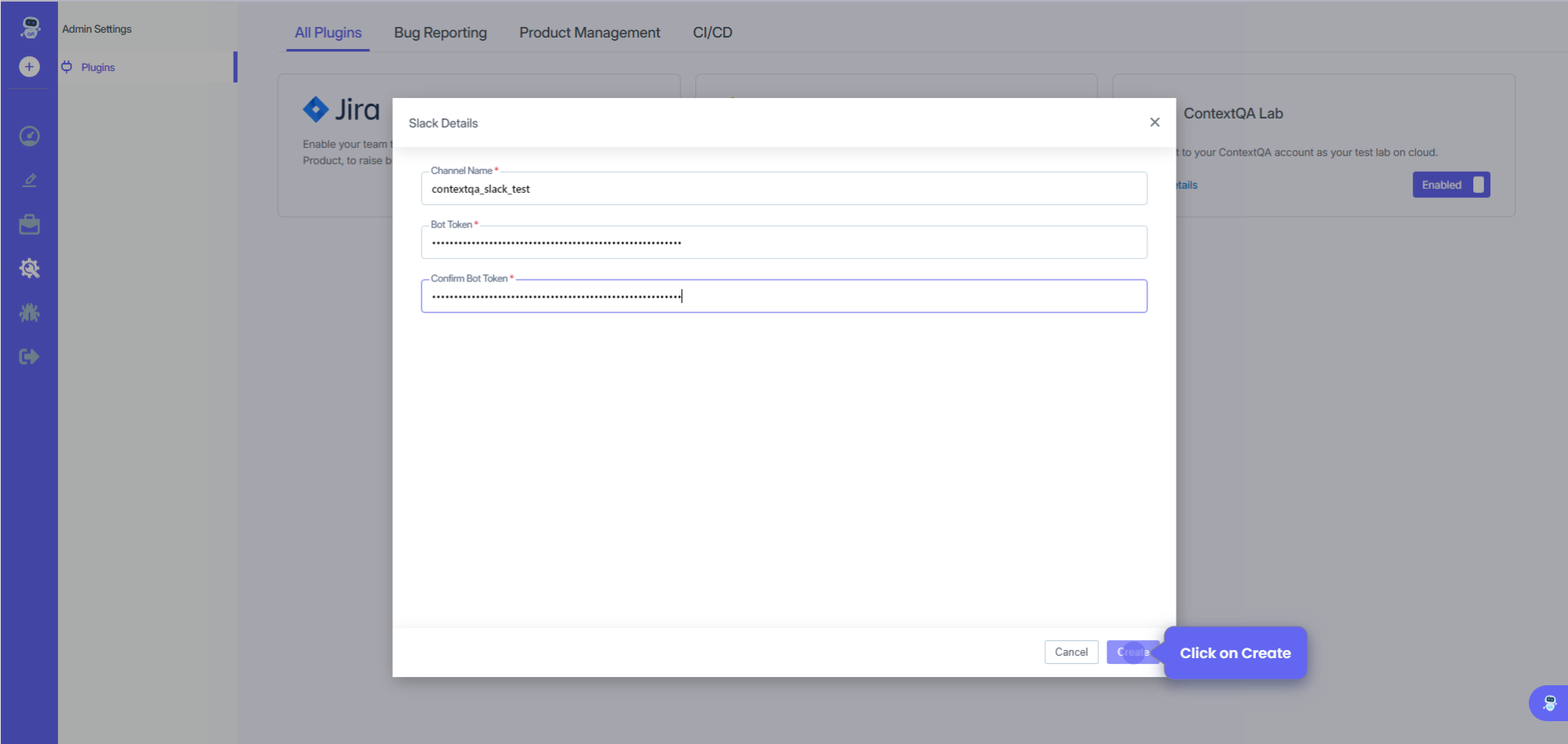Click the ContextQA robot logo in sidebar
Viewport: 1568px width, 744px height.
(30, 27)
